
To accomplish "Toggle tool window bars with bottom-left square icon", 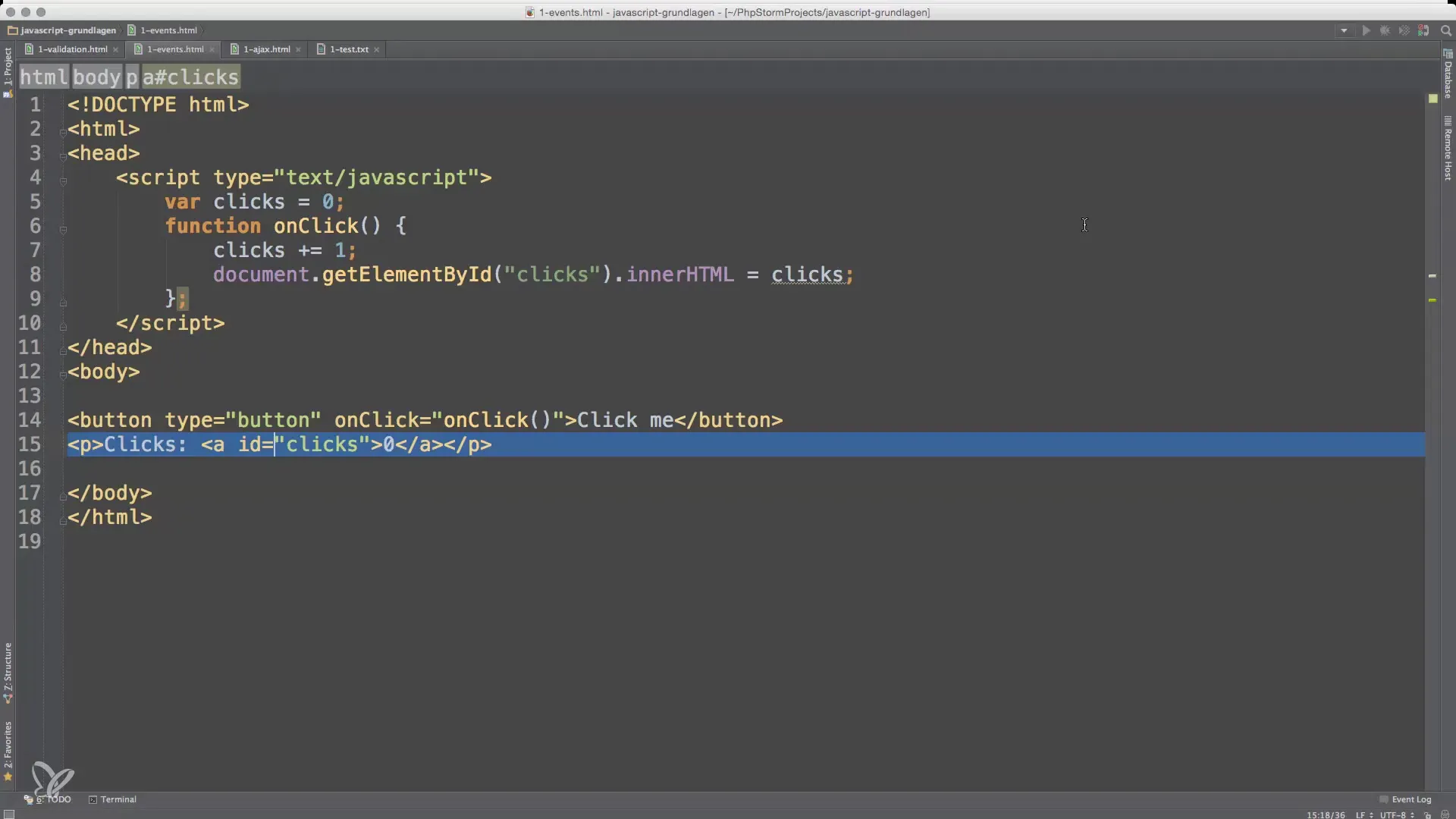I will [8, 814].
